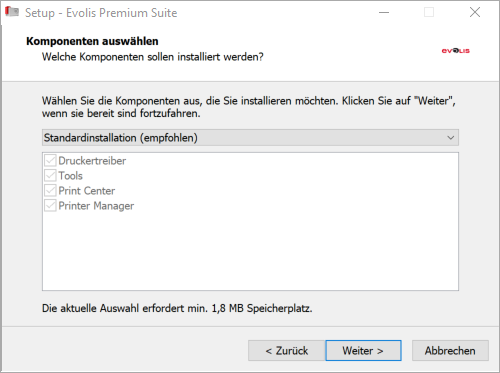Click the Evolis logo in header

click(x=455, y=51)
